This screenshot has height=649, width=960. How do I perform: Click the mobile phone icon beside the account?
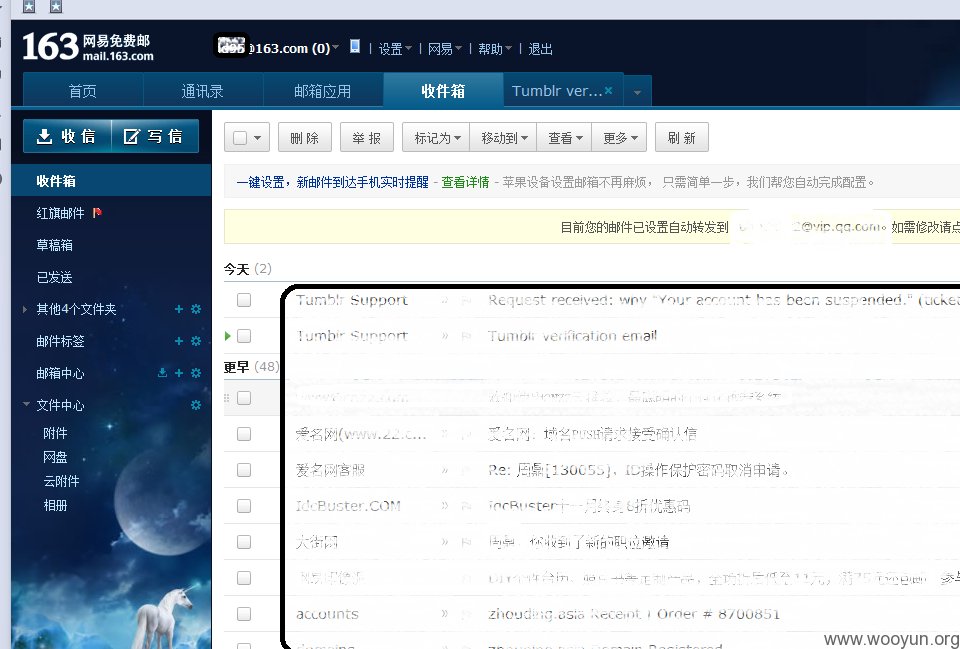point(354,47)
